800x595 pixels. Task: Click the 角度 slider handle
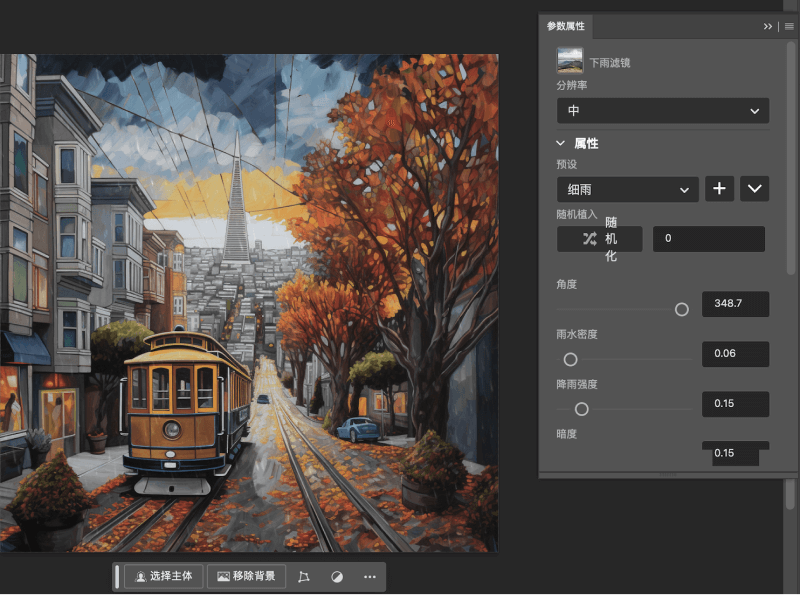pyautogui.click(x=682, y=308)
